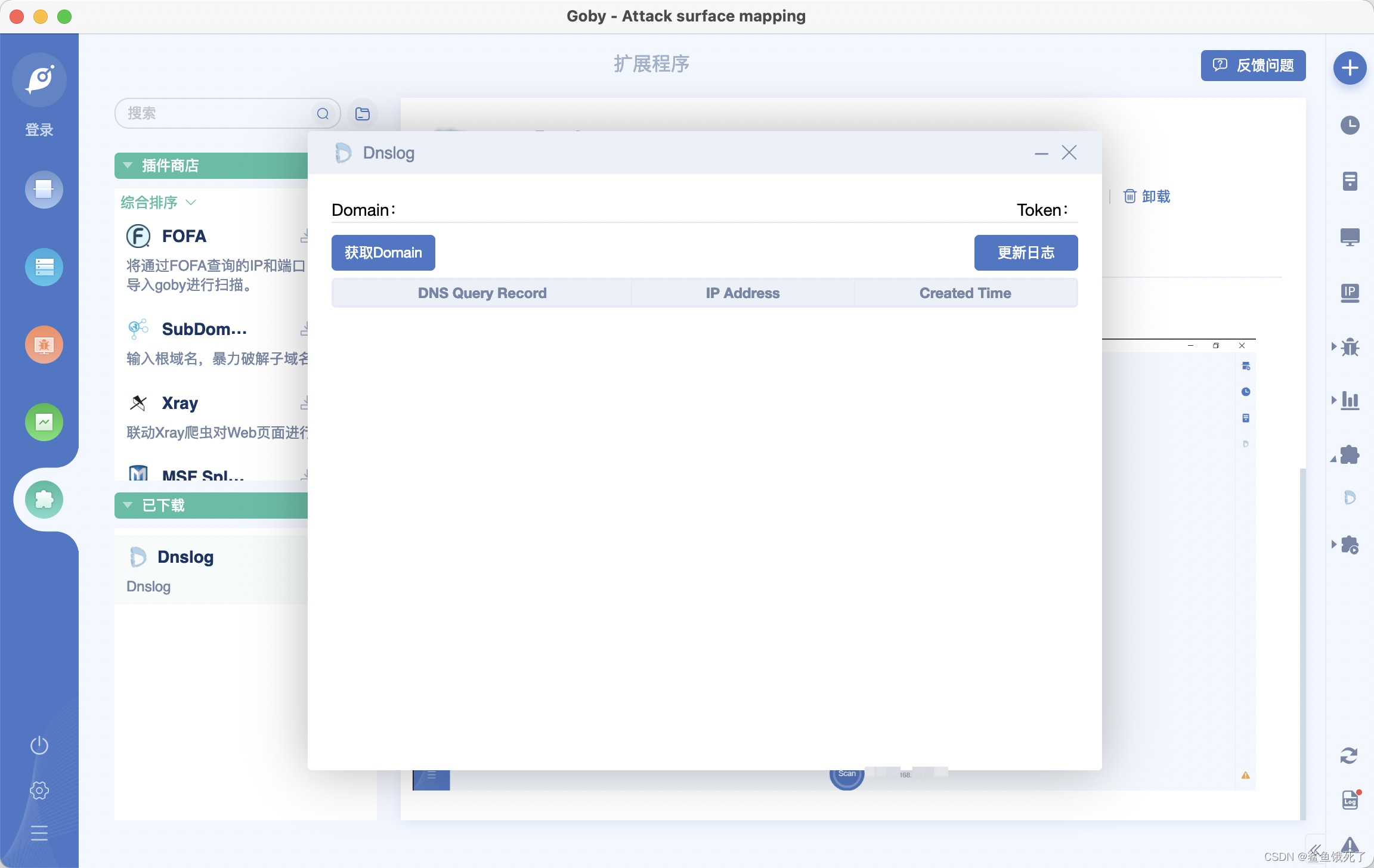Expand the bug tools arrow on right panel
The height and width of the screenshot is (868, 1374).
(1334, 346)
